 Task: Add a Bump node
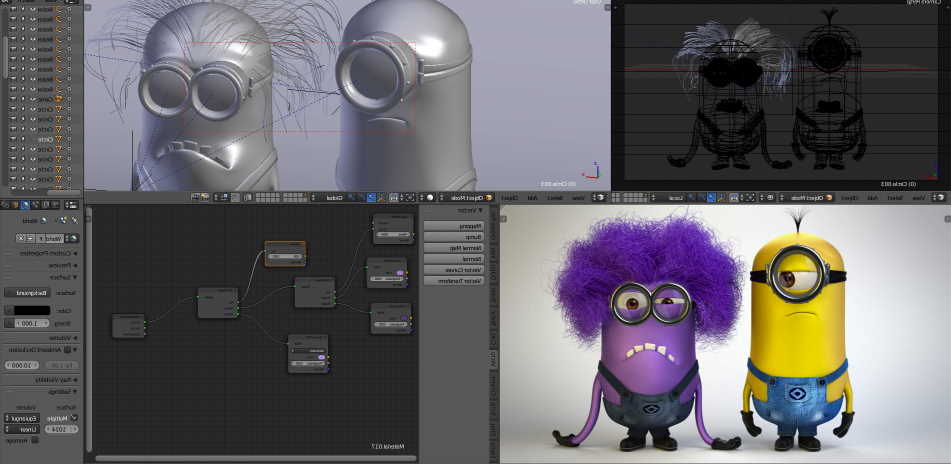click(454, 237)
